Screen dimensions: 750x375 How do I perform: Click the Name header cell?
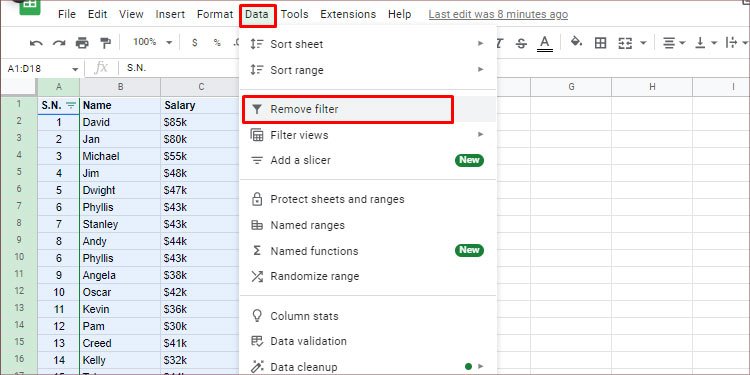tap(120, 105)
